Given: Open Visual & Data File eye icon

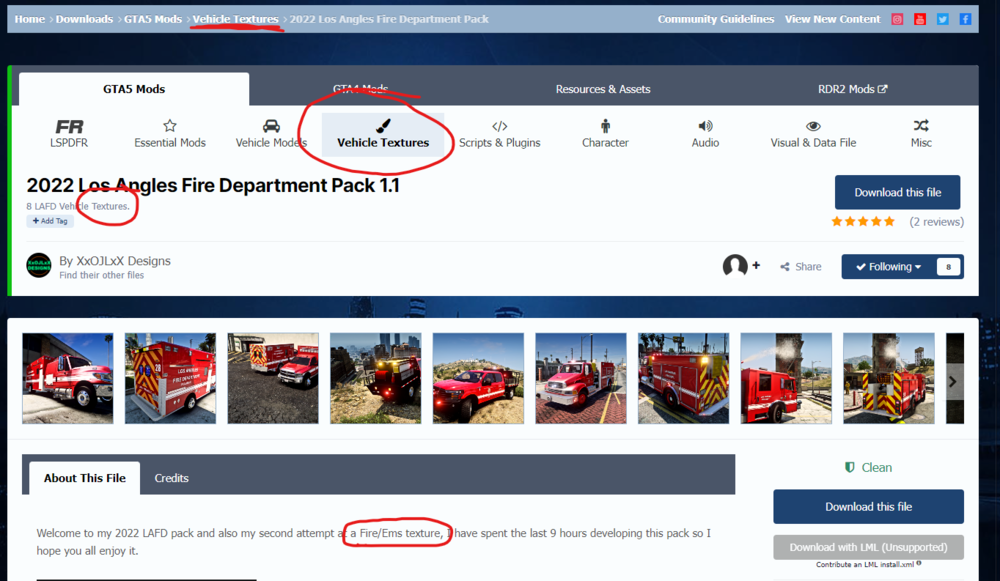Looking at the screenshot, I should (x=812, y=126).
